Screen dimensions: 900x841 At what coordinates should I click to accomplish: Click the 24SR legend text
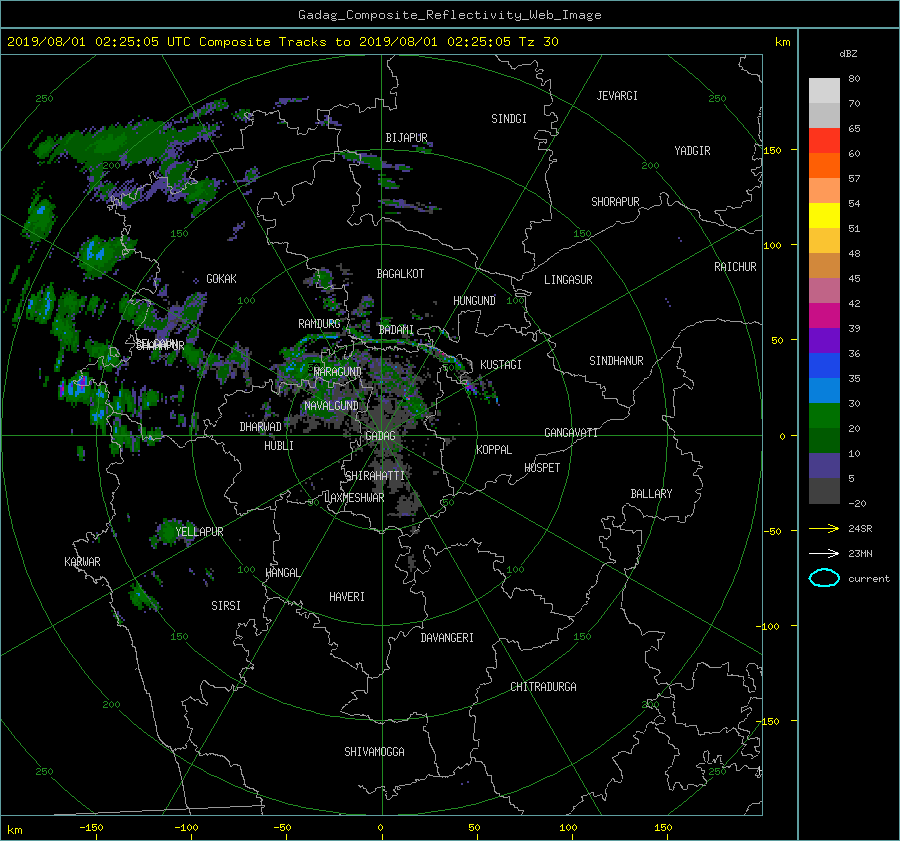(860, 529)
